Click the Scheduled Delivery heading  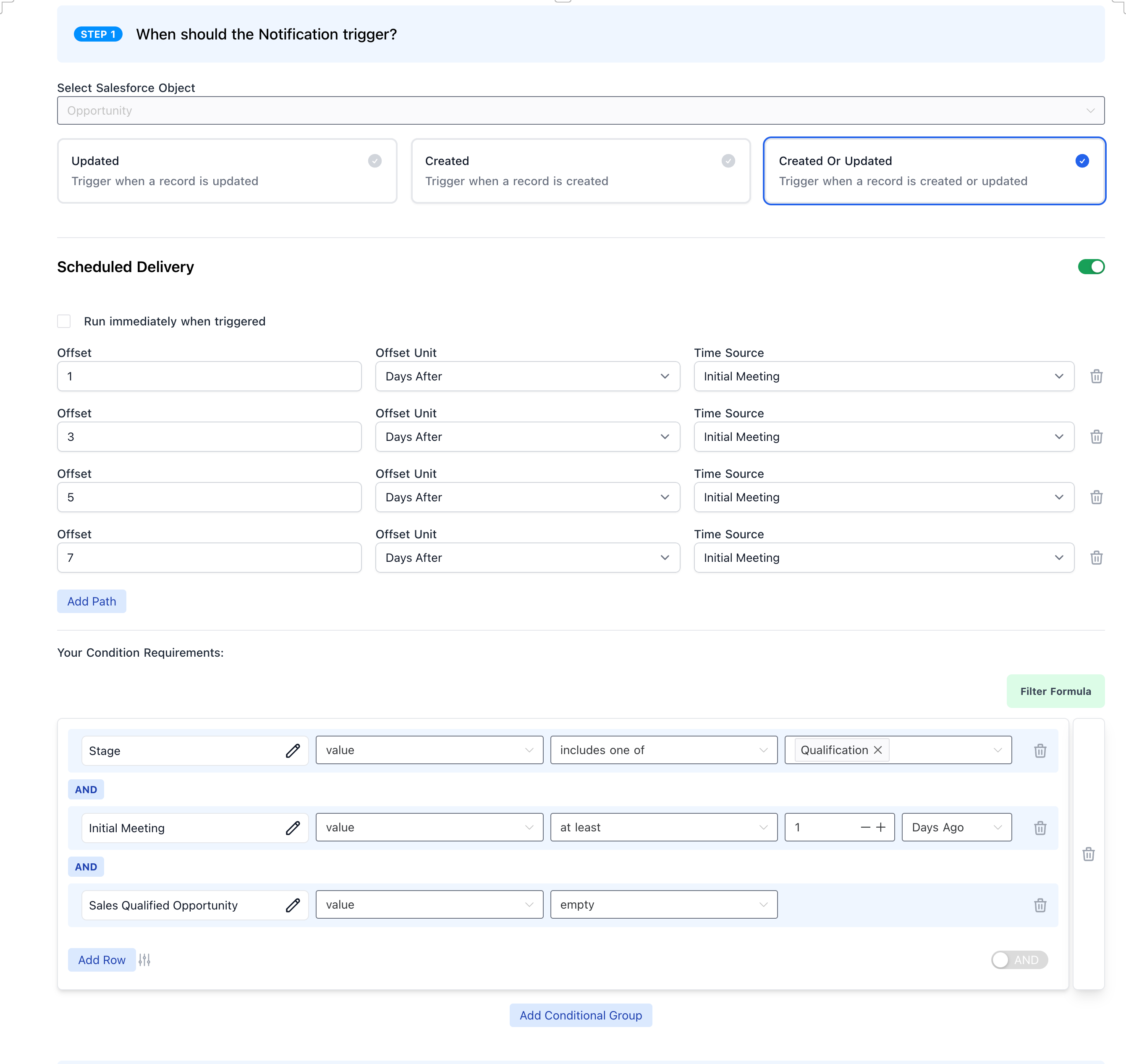coord(125,267)
